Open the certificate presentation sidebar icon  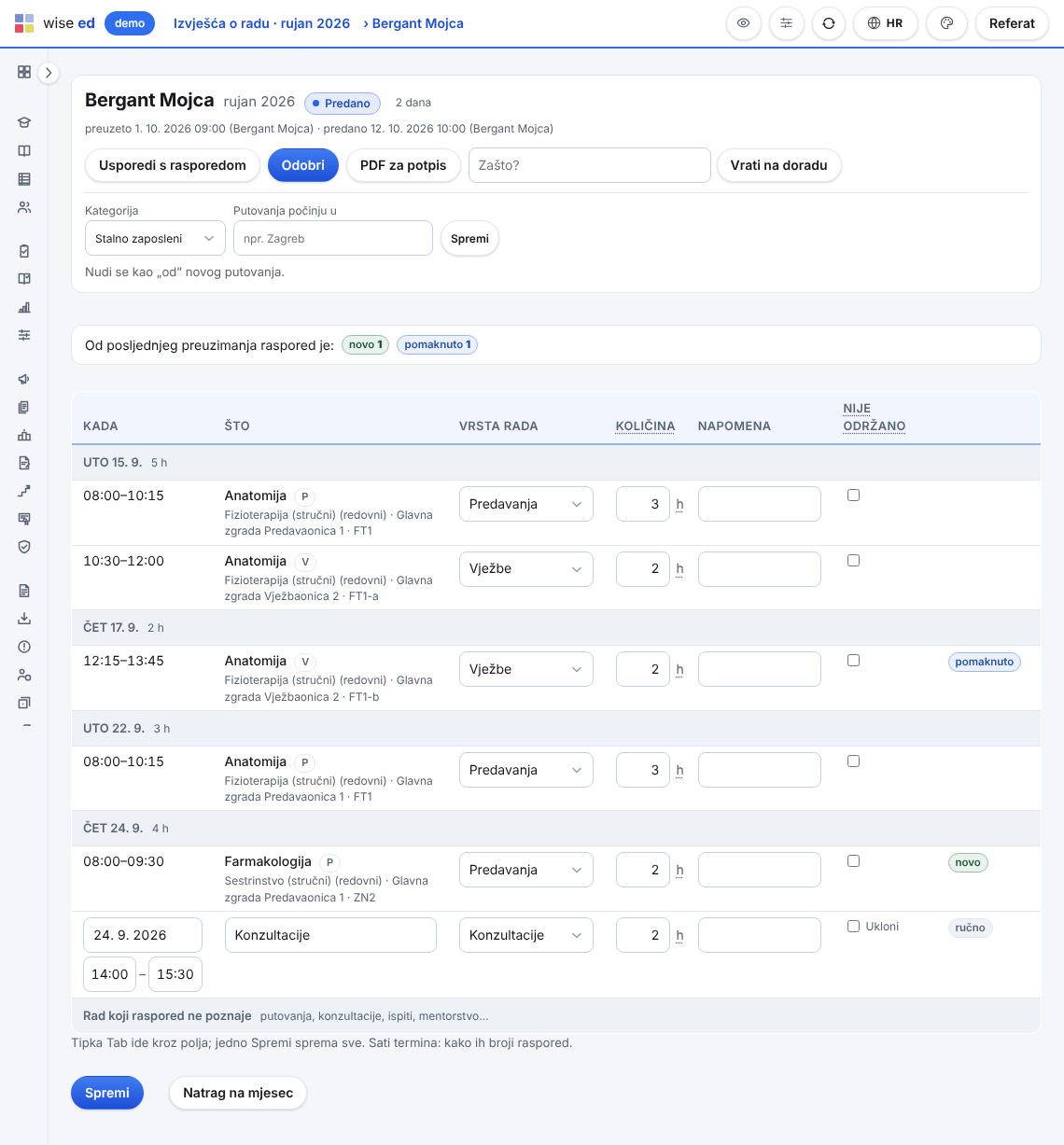24,519
